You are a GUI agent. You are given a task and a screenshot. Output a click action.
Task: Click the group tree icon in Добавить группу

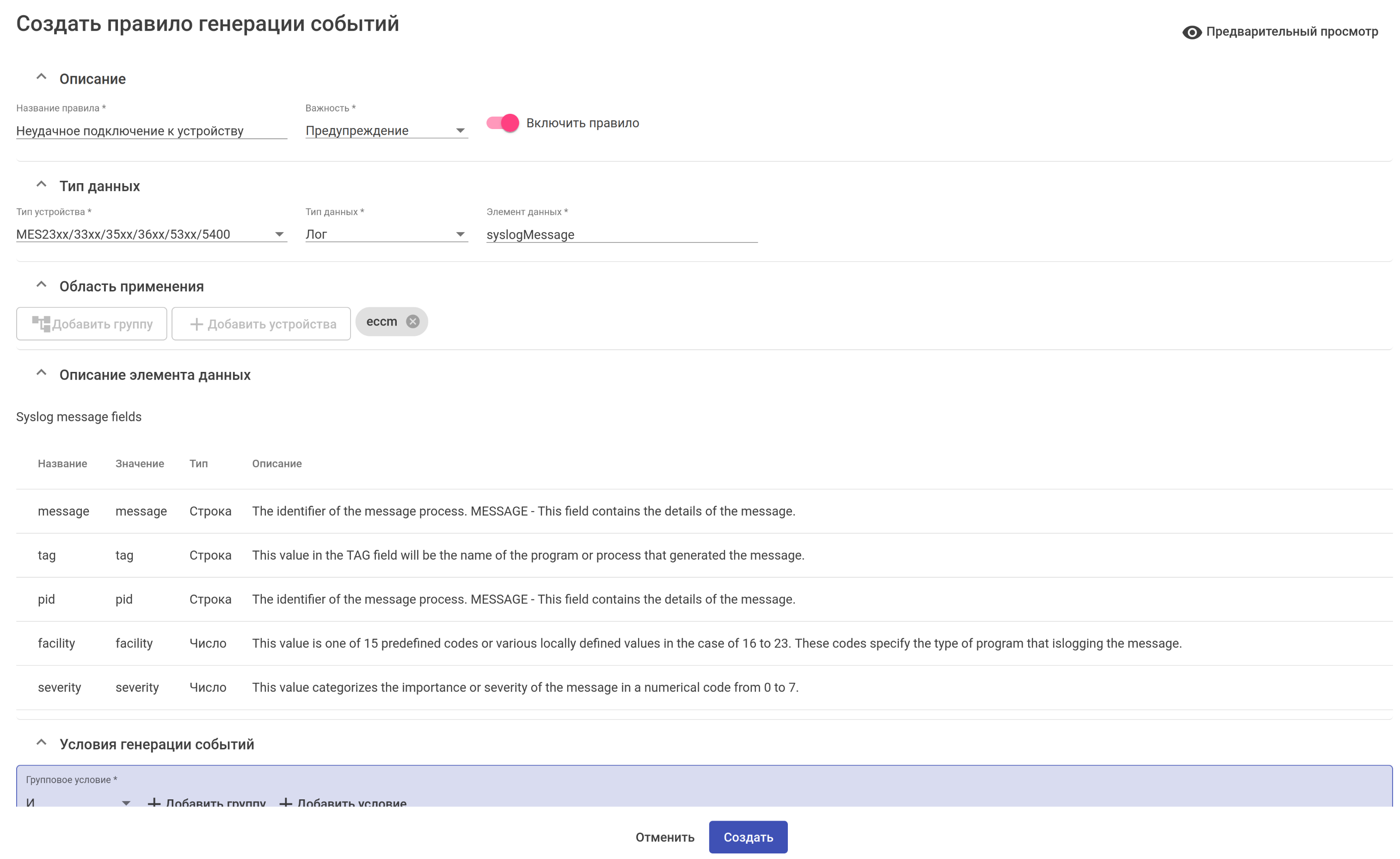41,323
